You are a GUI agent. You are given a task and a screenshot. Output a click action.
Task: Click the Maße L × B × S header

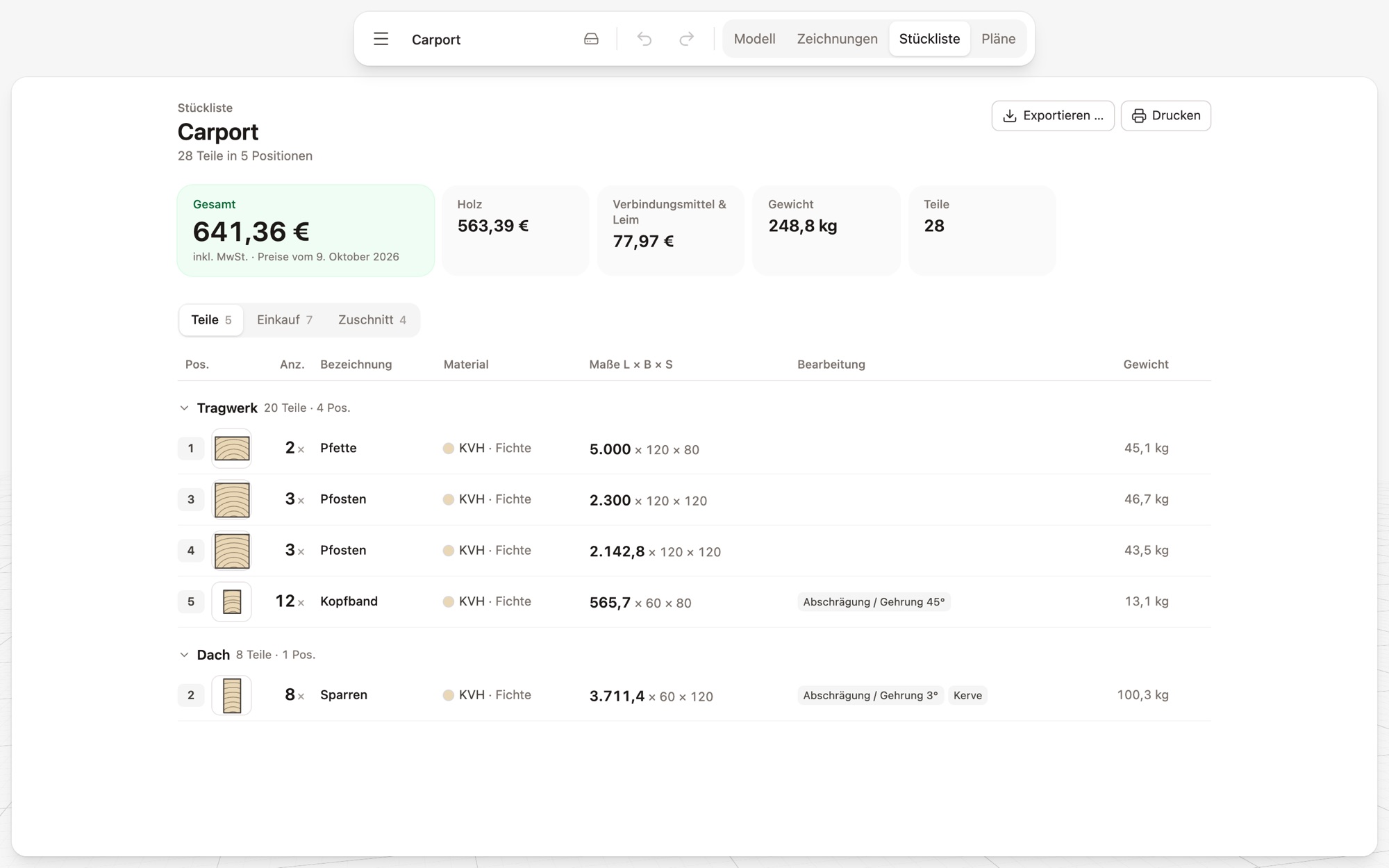pos(631,365)
